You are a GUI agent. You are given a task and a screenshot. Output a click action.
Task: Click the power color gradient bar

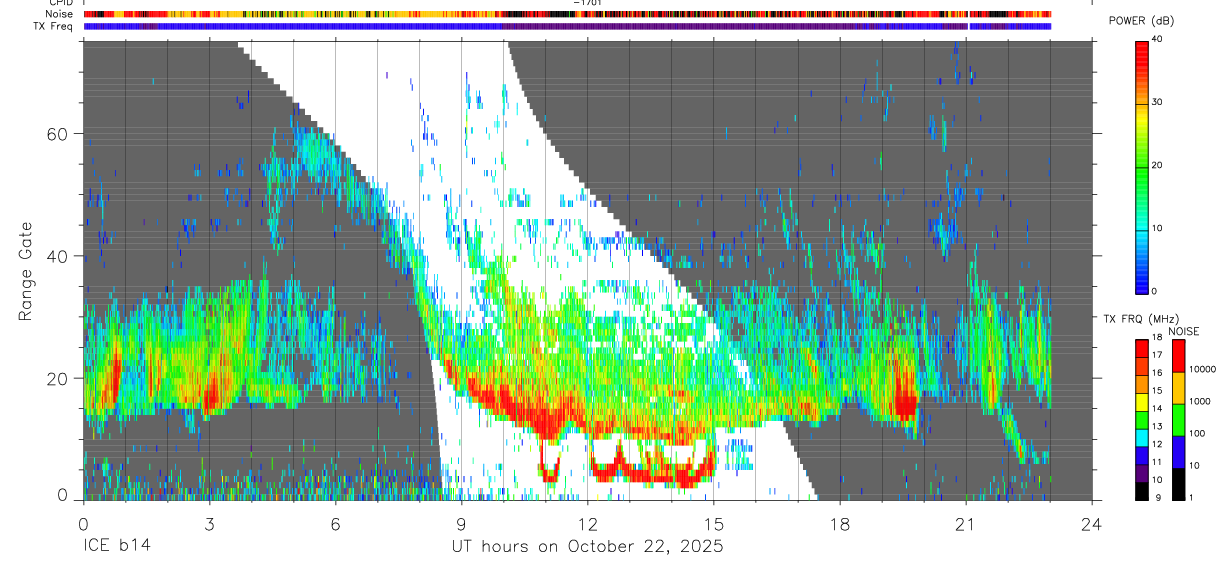(x=1142, y=166)
